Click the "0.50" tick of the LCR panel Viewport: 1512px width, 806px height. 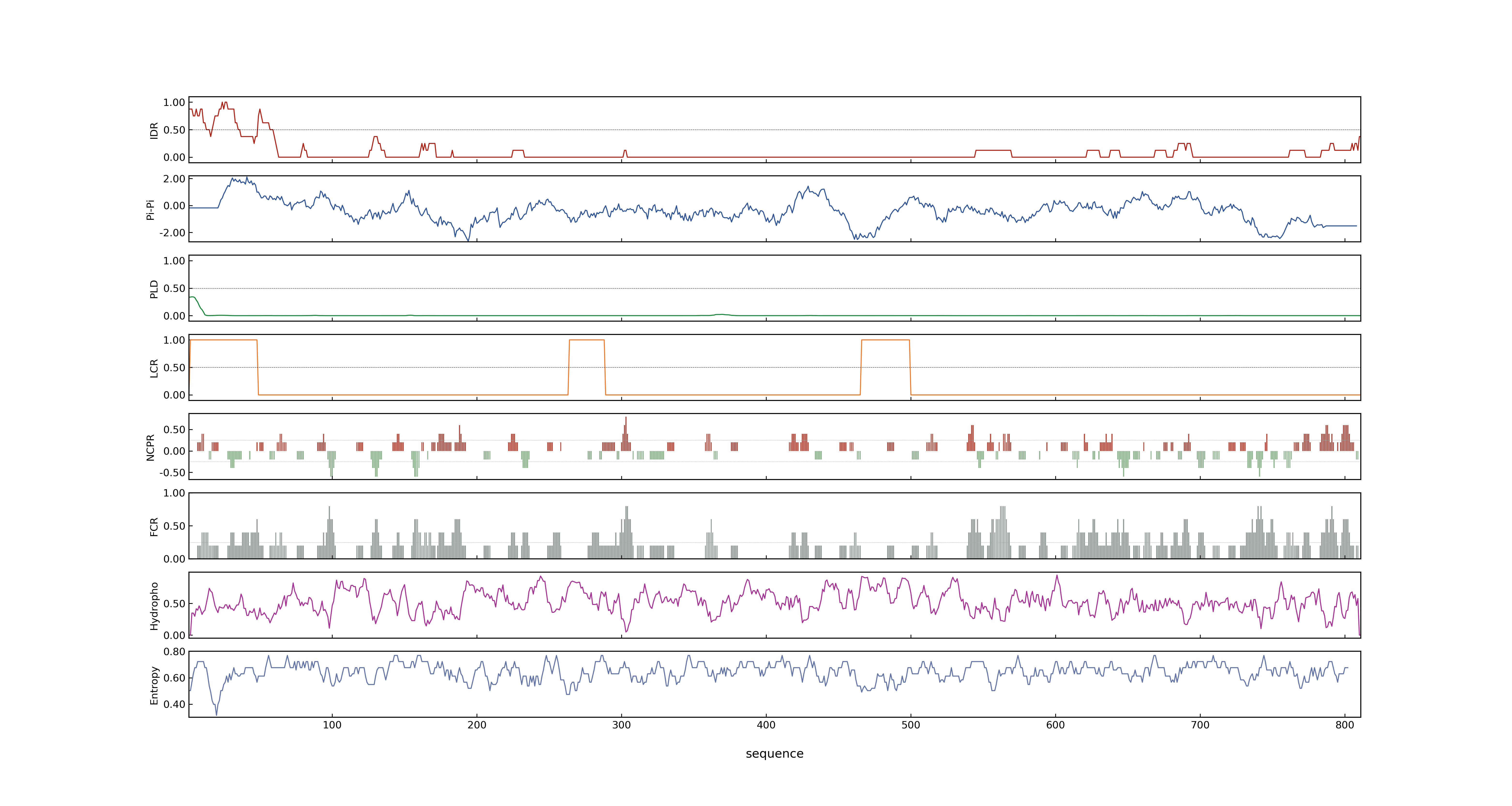point(174,367)
